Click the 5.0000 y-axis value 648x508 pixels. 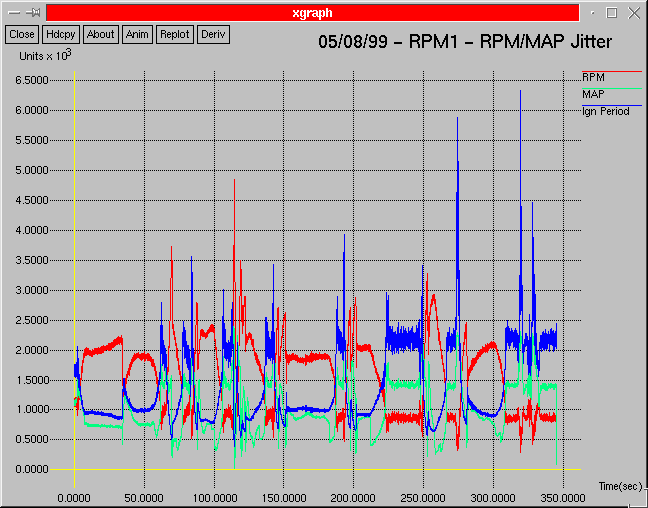tap(32, 170)
